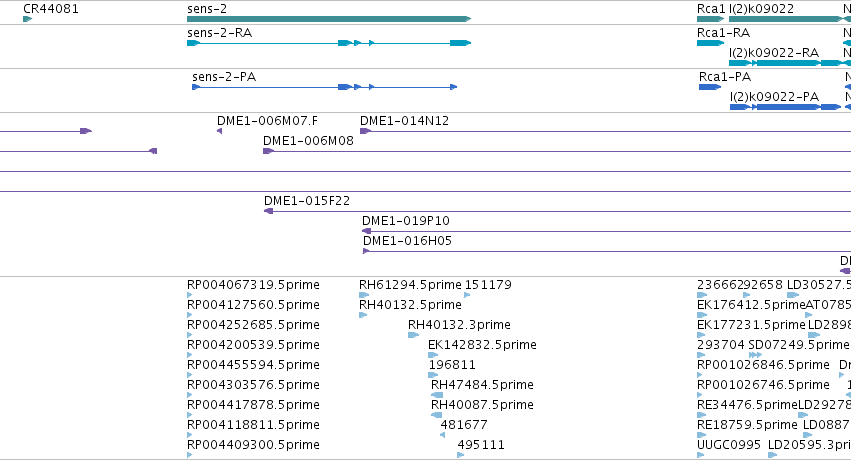Viewport: 851px width, 460px height.
Task: Click the Rca1 gene arrow
Action: [710, 19]
